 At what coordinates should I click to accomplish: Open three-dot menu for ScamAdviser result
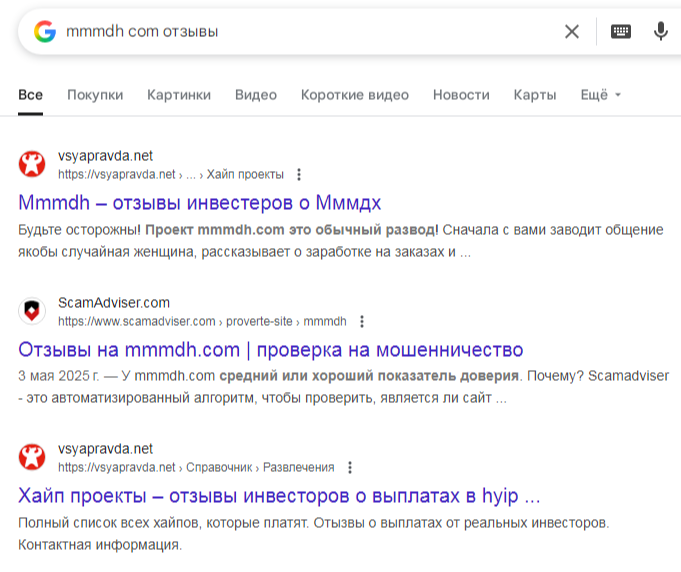[x=362, y=321]
